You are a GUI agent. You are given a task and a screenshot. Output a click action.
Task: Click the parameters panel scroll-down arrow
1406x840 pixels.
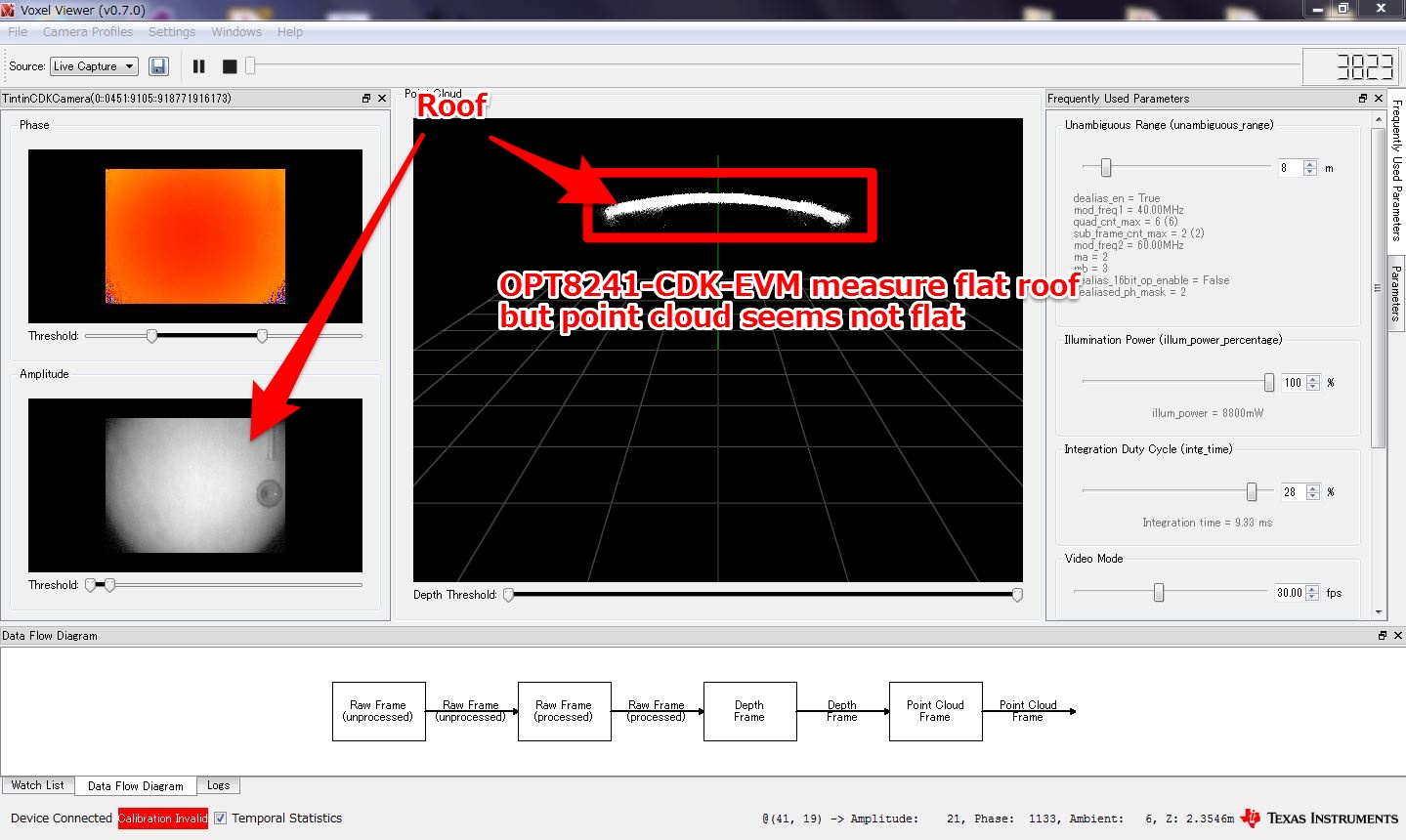(x=1380, y=612)
